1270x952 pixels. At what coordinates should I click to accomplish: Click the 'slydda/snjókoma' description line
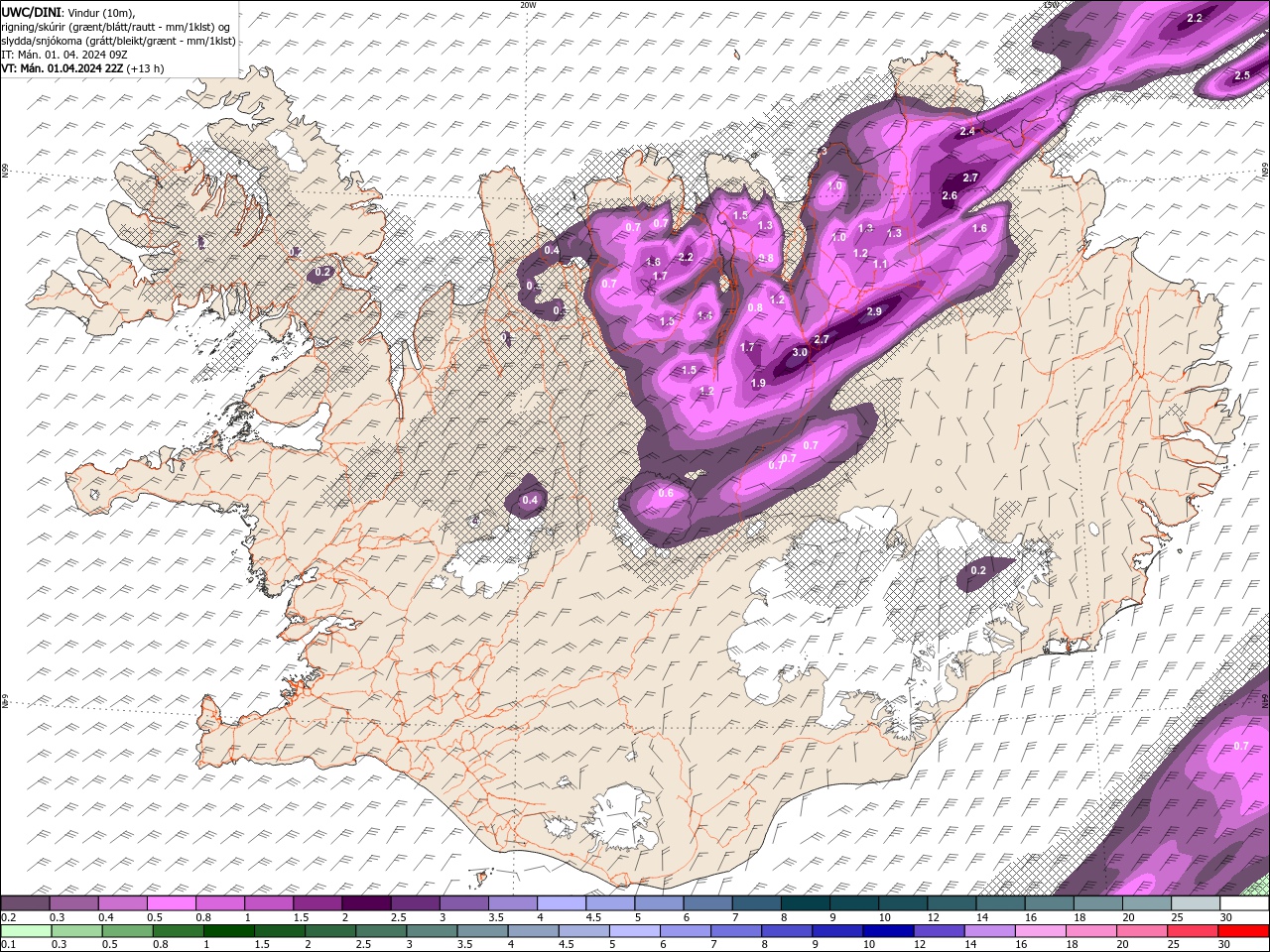click(118, 41)
